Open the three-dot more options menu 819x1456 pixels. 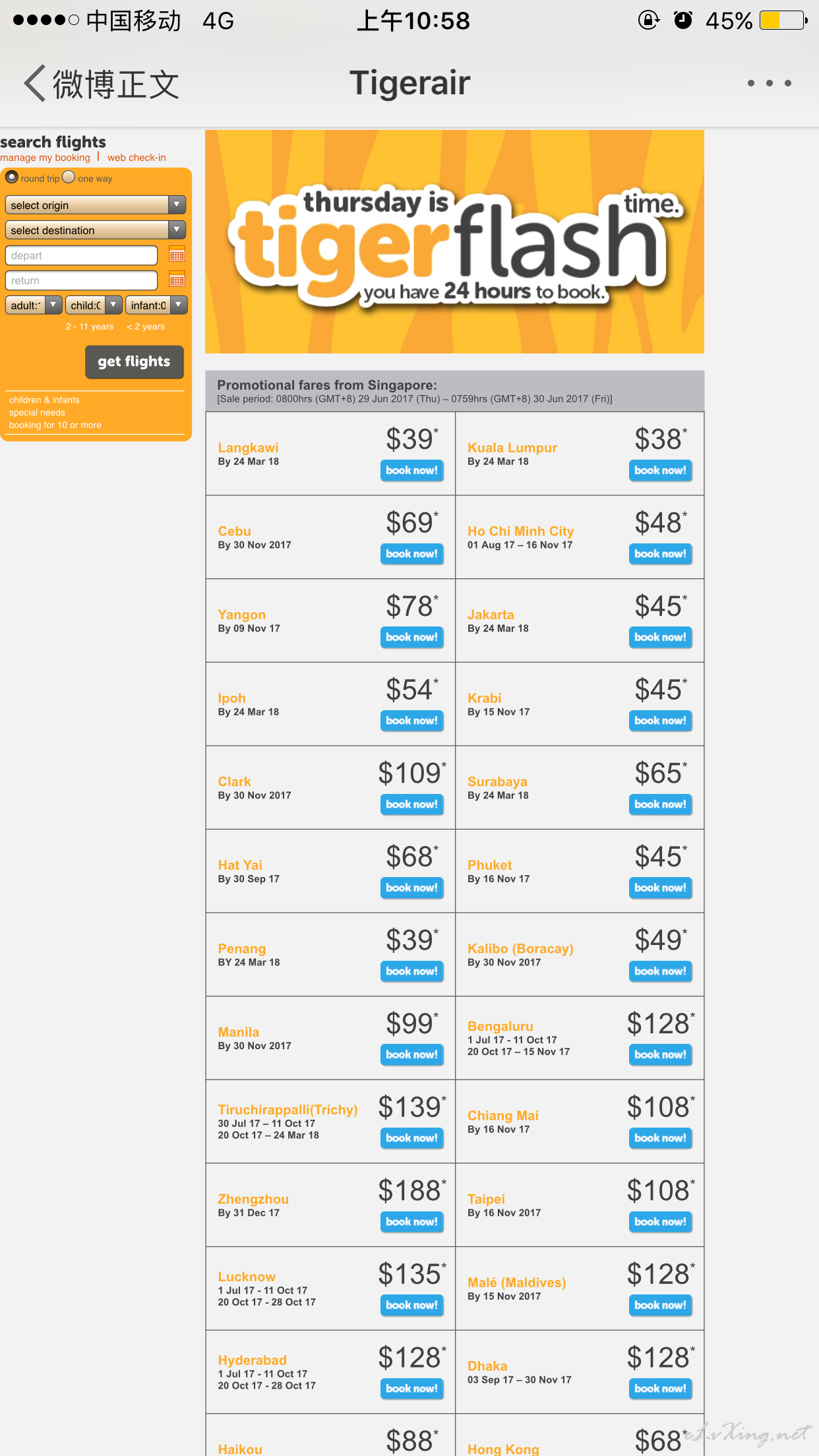coord(769,83)
